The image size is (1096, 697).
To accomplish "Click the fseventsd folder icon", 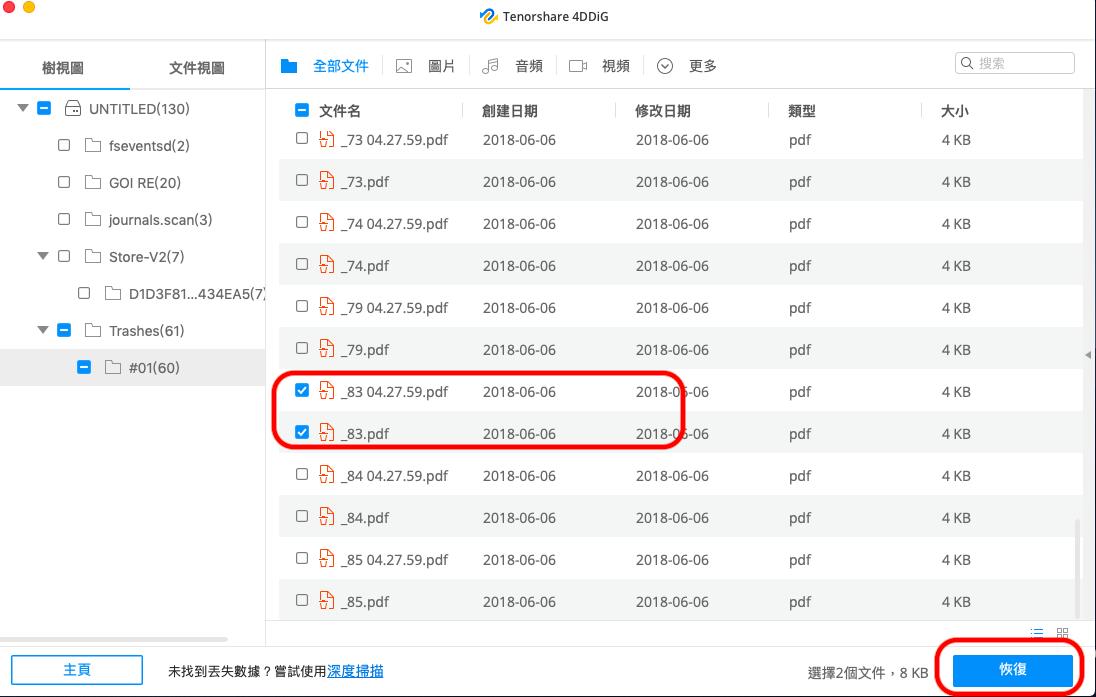I will (x=93, y=145).
